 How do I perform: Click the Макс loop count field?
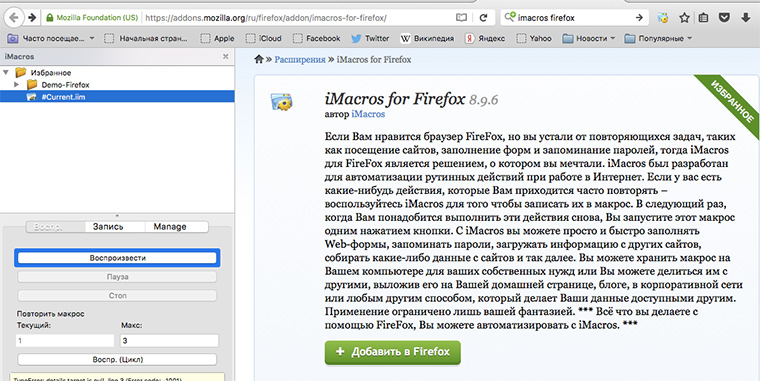pyautogui.click(x=169, y=341)
